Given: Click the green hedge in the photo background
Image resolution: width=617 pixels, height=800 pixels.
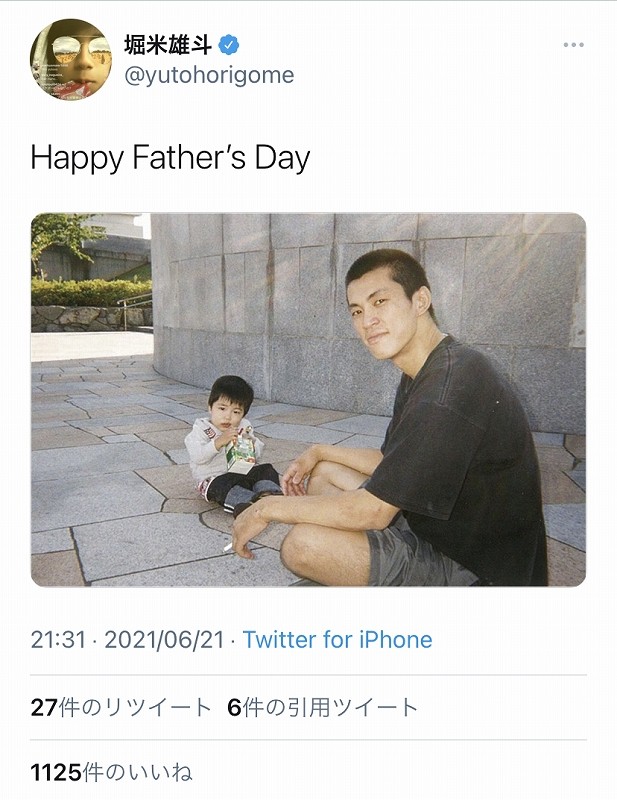Looking at the screenshot, I should tap(90, 291).
